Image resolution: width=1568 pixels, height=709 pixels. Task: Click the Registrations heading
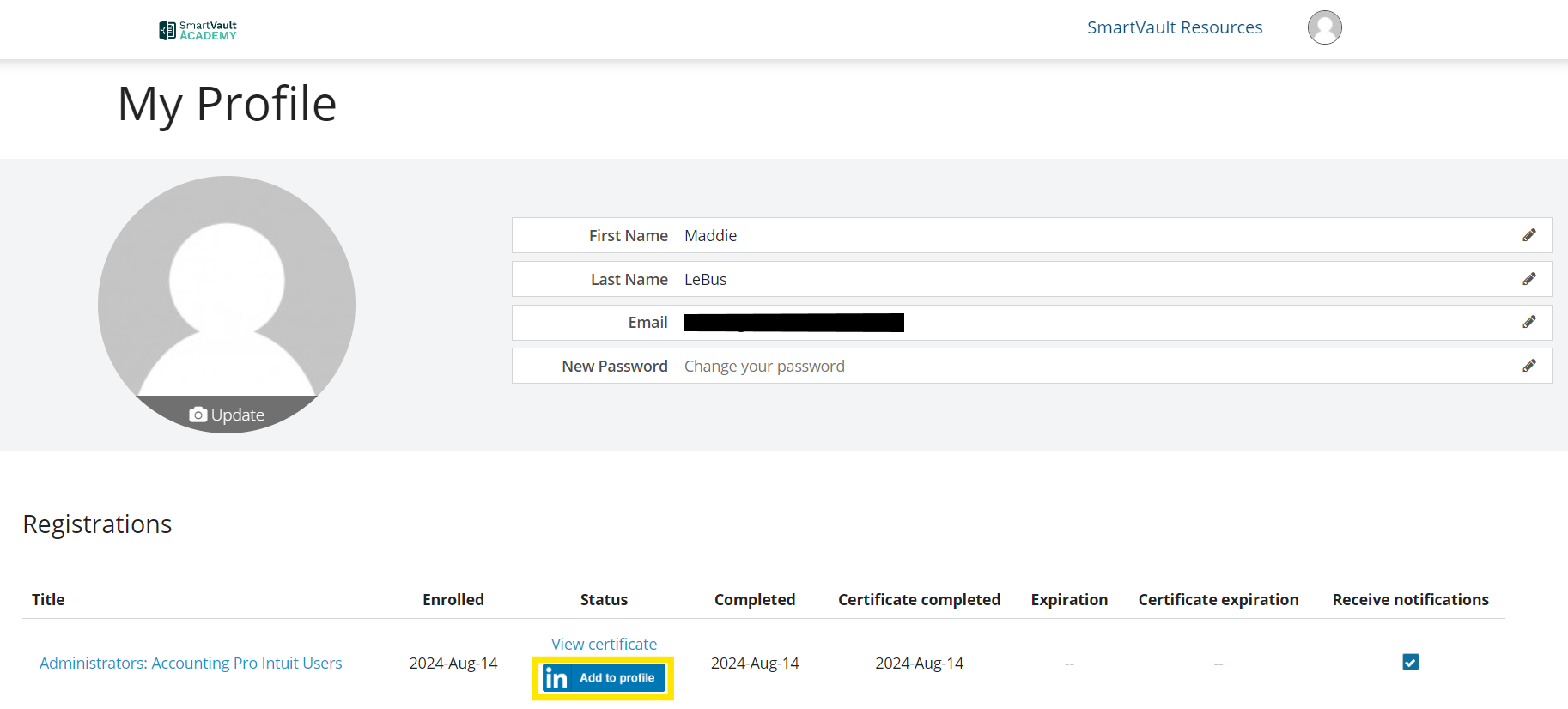[x=97, y=524]
